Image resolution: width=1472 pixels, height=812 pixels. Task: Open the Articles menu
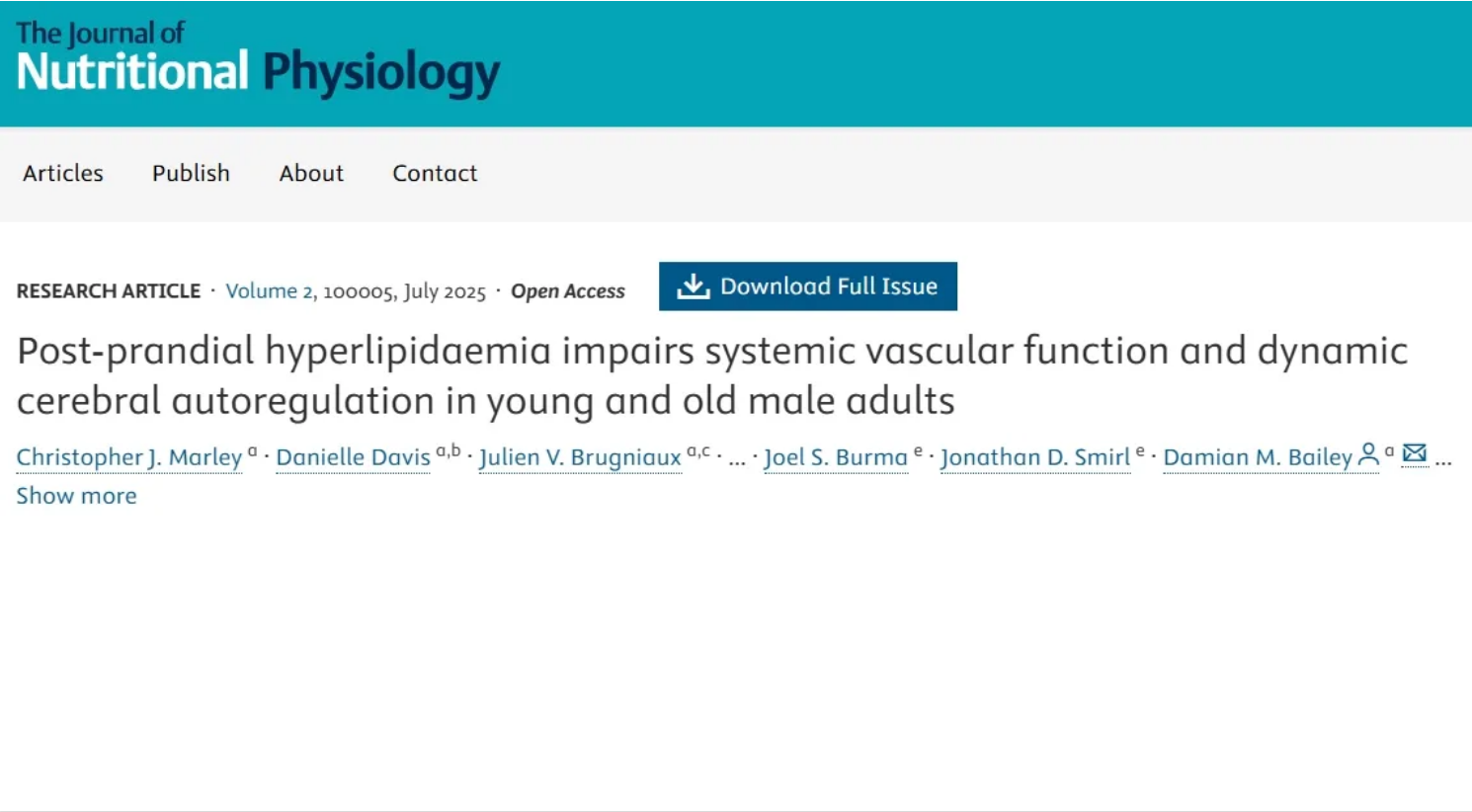point(63,173)
